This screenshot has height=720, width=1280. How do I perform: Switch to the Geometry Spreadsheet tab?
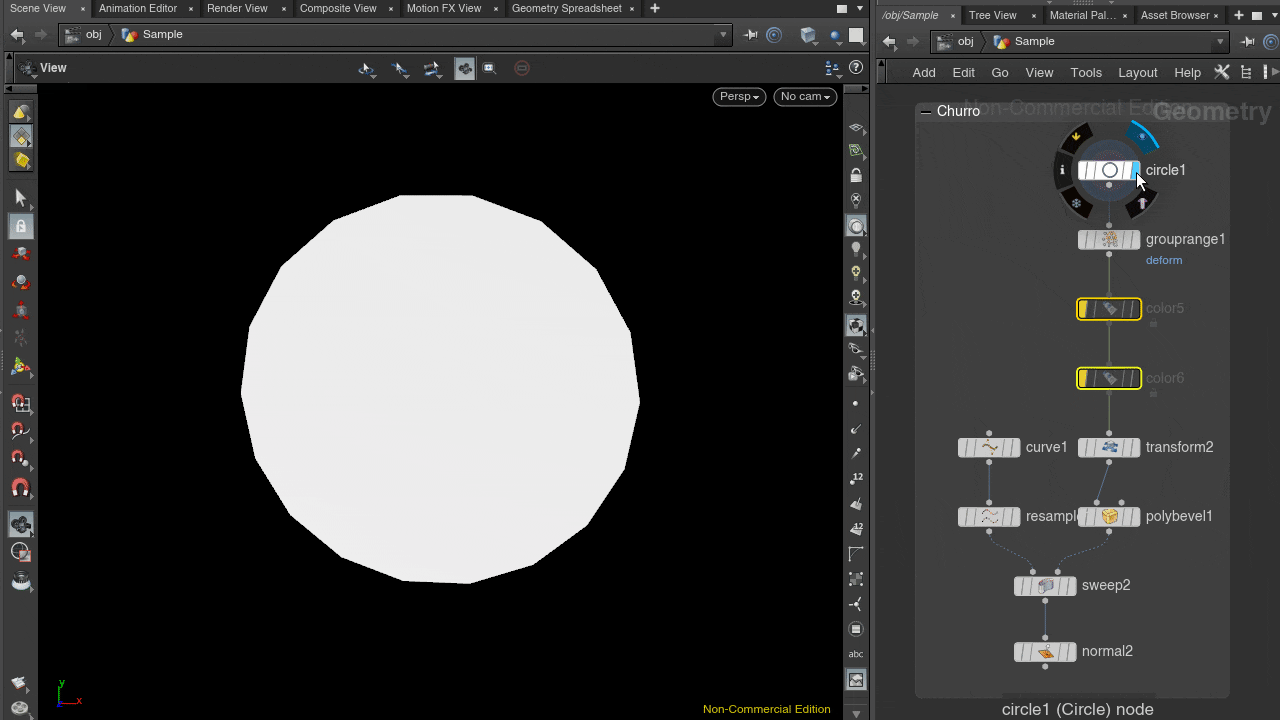coord(566,9)
